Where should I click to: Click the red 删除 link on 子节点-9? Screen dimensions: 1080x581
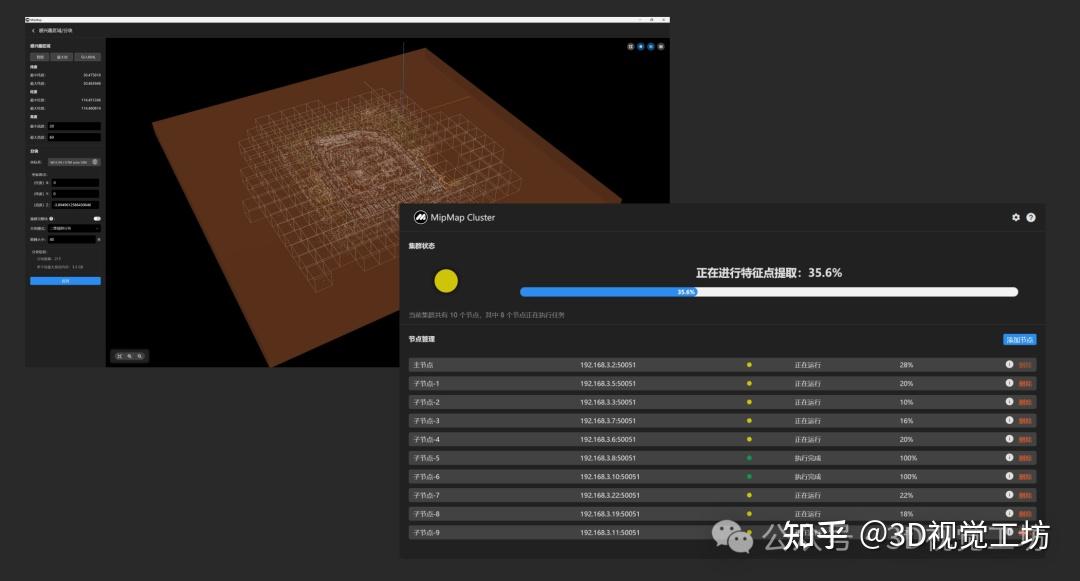[1023, 532]
